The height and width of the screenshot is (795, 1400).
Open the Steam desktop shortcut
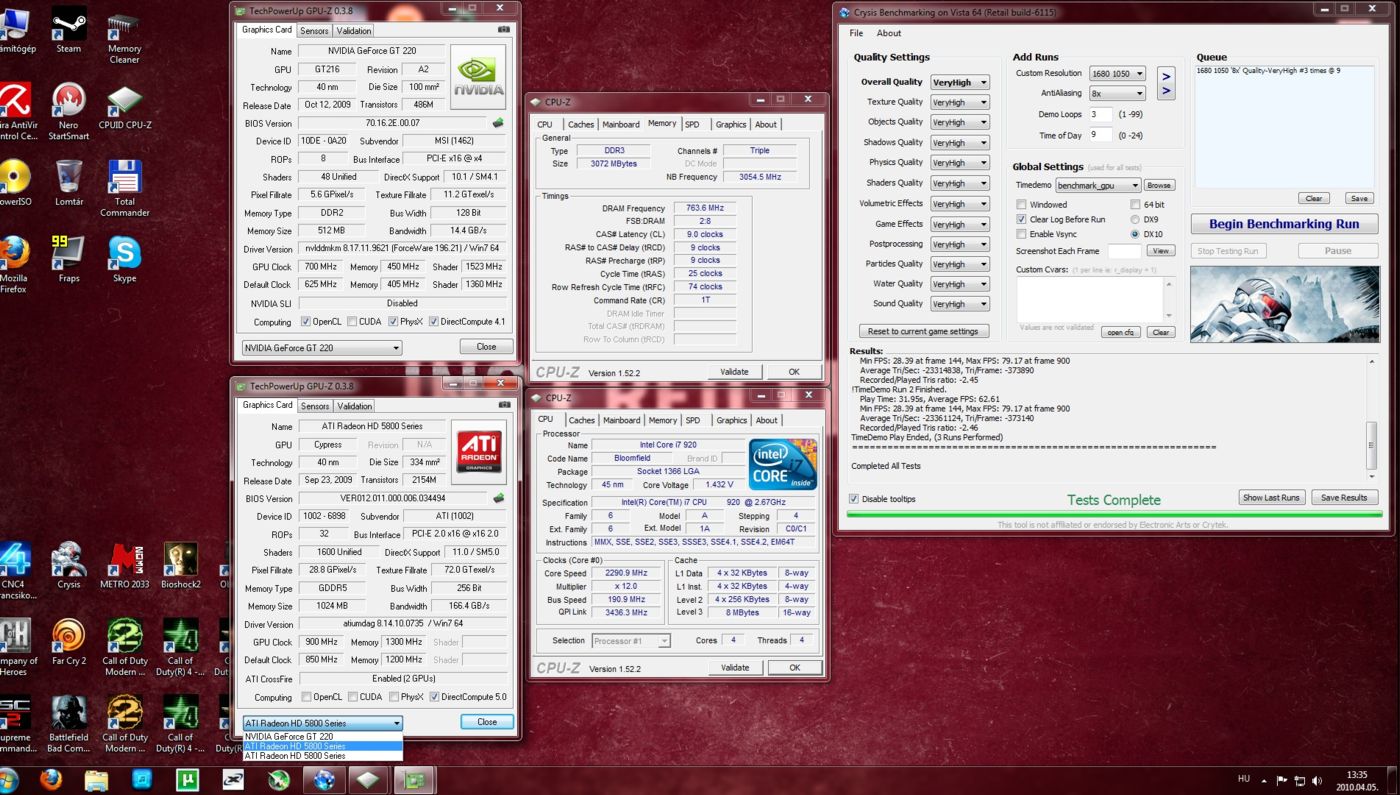point(69,30)
